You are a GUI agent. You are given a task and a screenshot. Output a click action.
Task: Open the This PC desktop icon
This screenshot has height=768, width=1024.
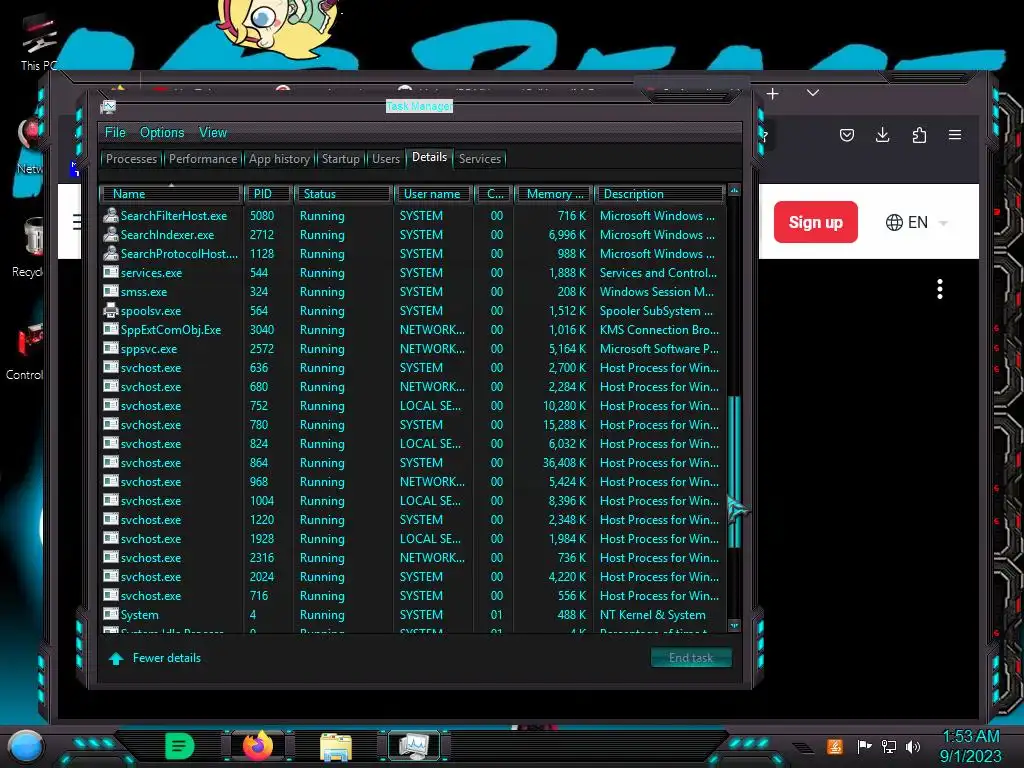click(x=38, y=42)
